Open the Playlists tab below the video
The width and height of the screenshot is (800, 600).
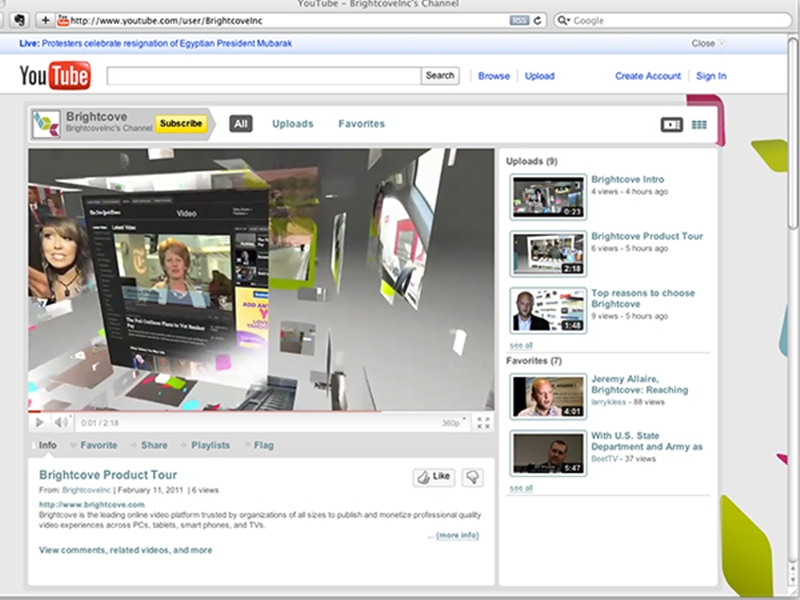pyautogui.click(x=210, y=445)
